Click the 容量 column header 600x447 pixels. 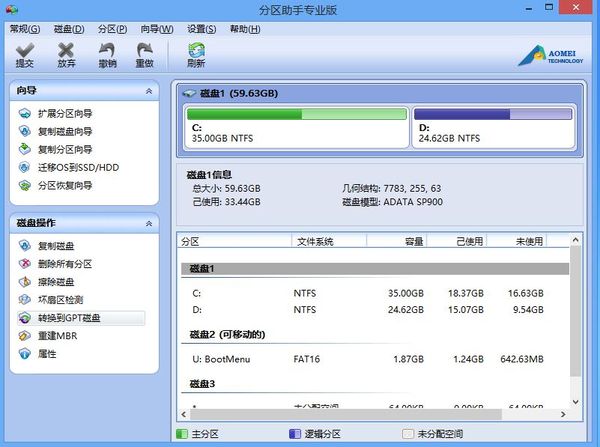pyautogui.click(x=397, y=241)
